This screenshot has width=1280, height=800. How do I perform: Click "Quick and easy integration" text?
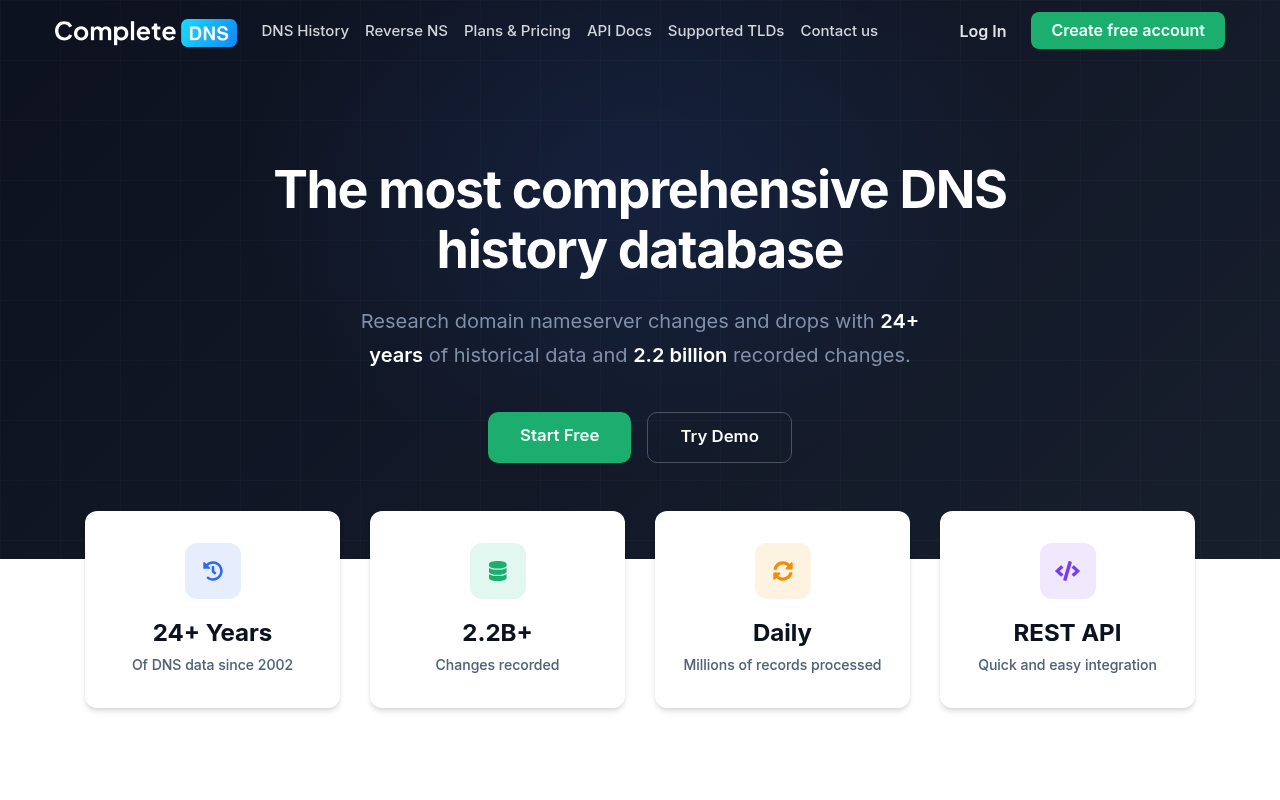pos(1067,665)
